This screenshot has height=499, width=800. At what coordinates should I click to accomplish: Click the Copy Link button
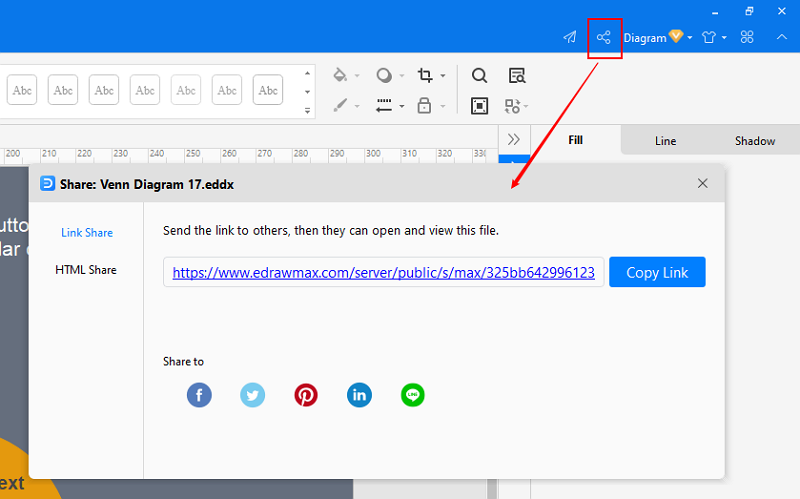coord(657,272)
